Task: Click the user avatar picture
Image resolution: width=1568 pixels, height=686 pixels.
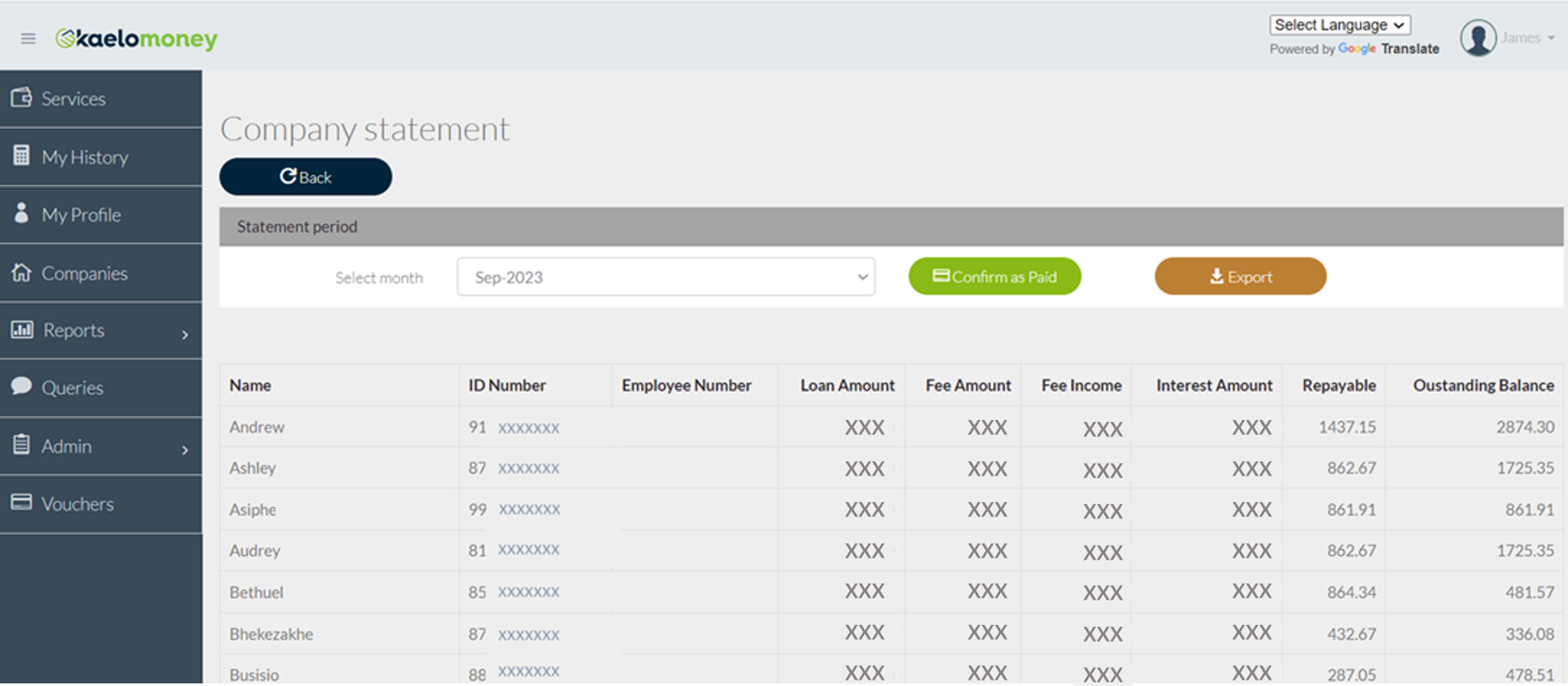Action: click(1477, 38)
